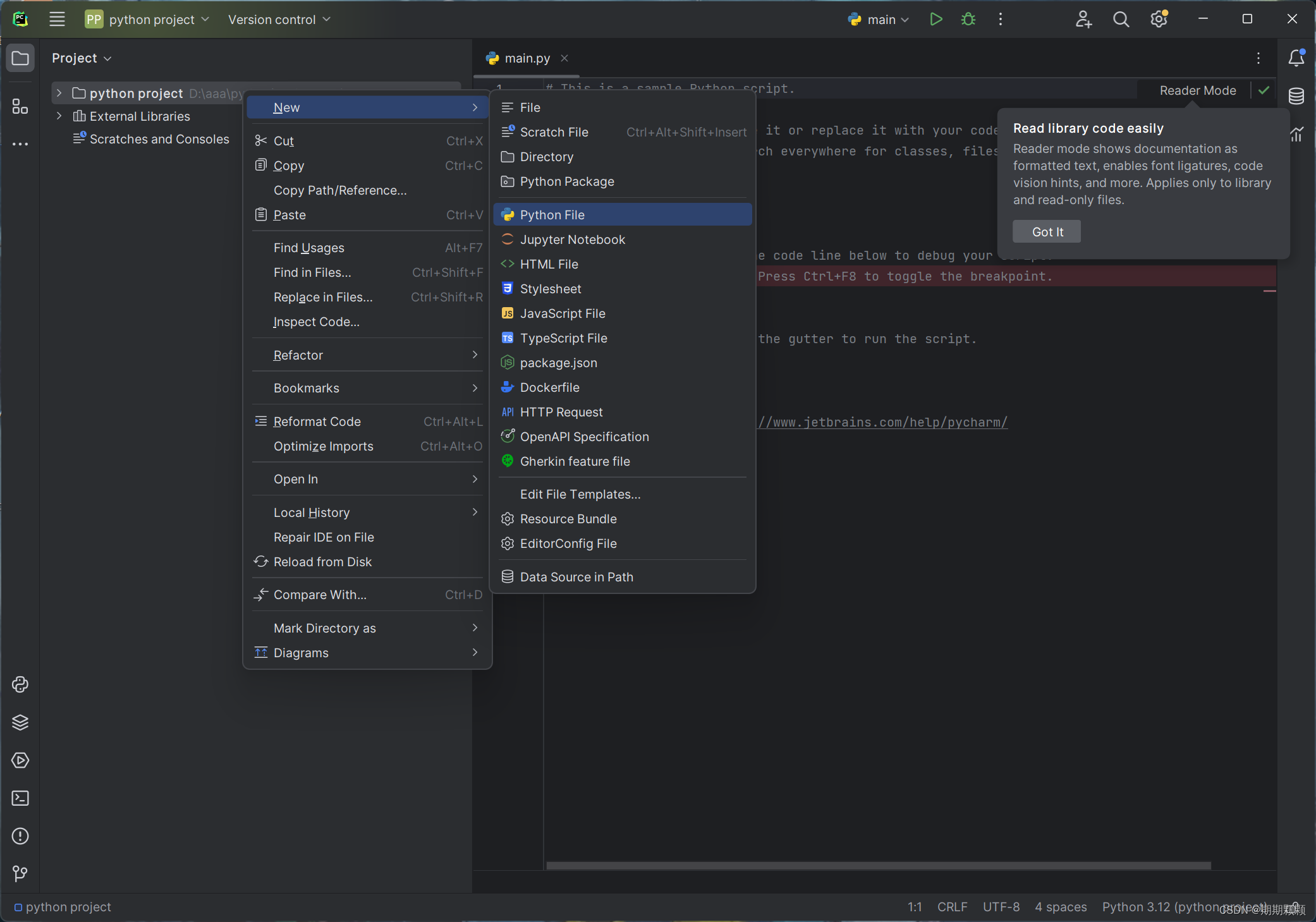Click Find Usages in context menu
1316x922 pixels.
367,248
